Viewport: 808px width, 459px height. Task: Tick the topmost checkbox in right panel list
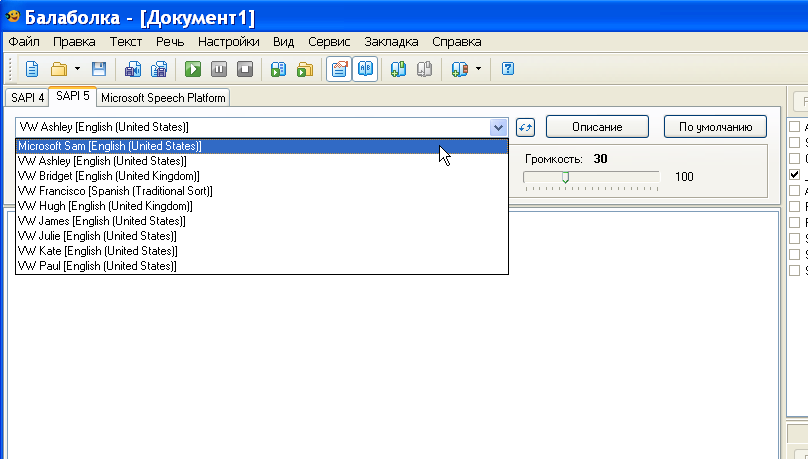tap(794, 127)
